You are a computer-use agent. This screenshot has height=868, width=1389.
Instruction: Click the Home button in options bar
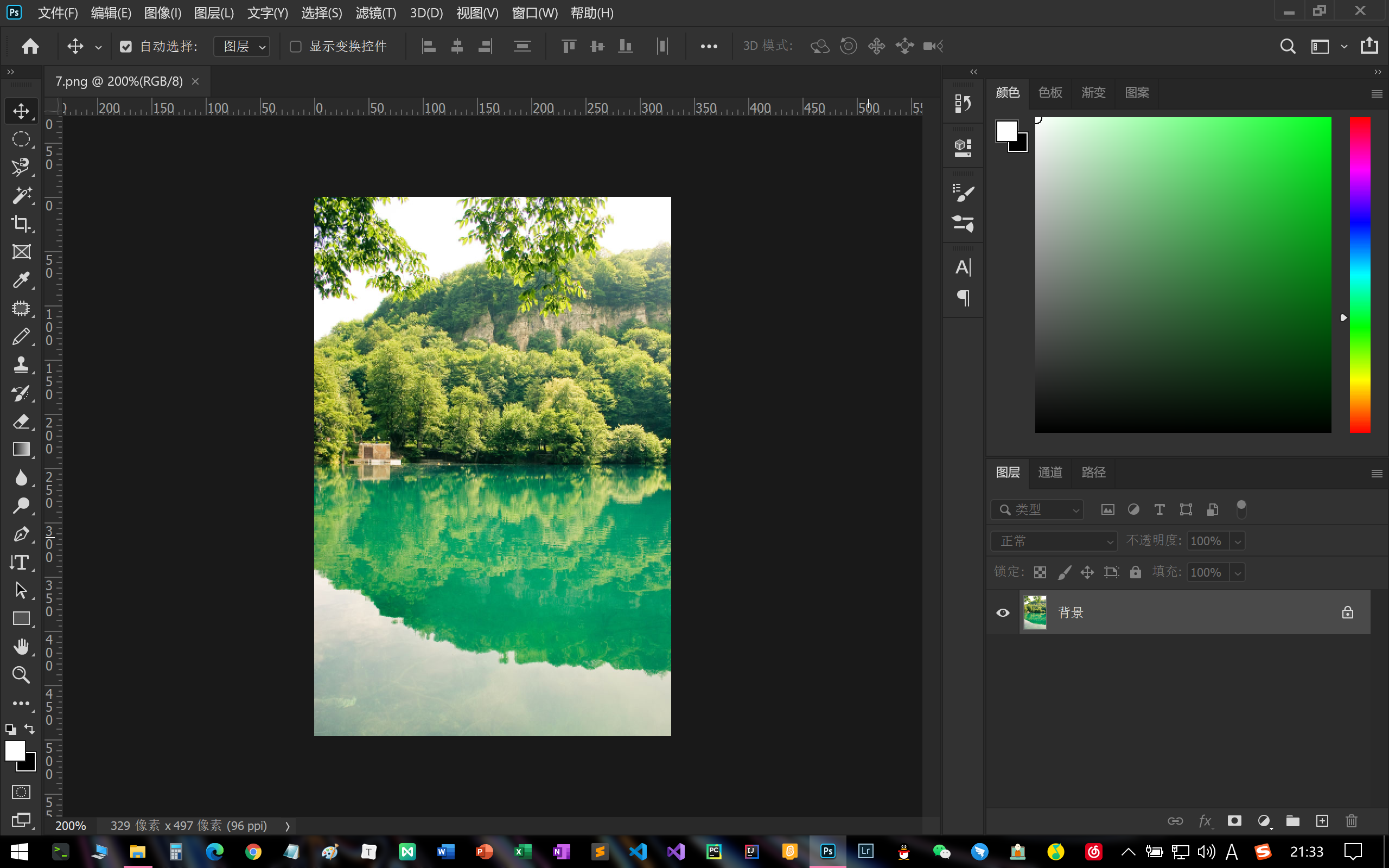30,46
